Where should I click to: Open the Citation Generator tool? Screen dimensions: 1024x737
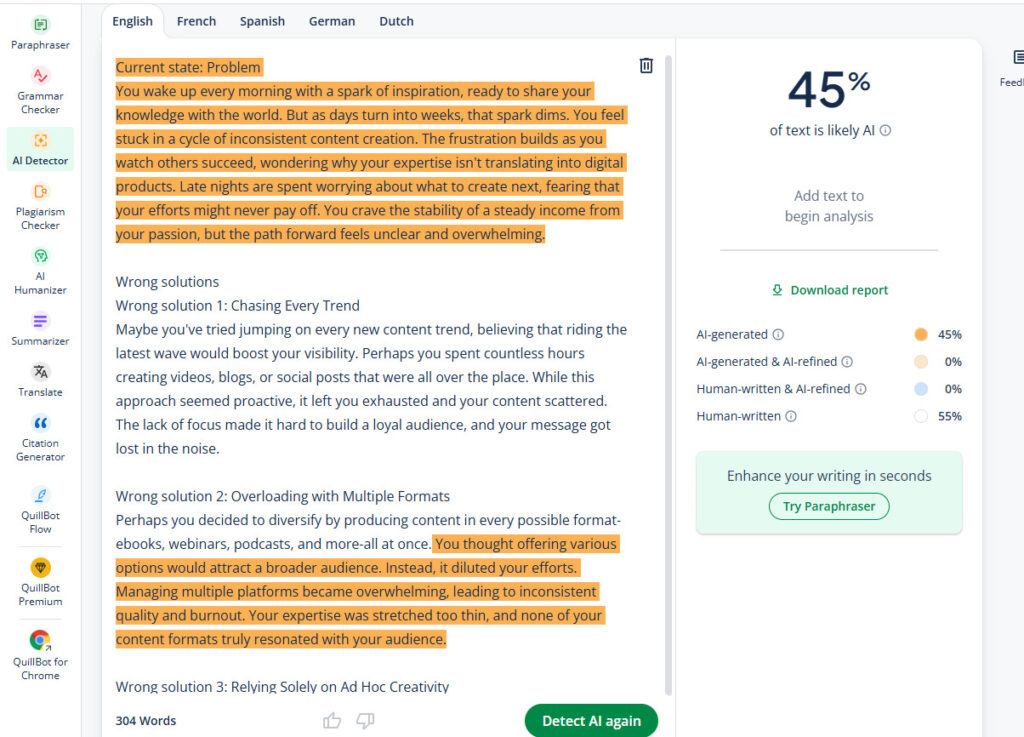coord(40,438)
